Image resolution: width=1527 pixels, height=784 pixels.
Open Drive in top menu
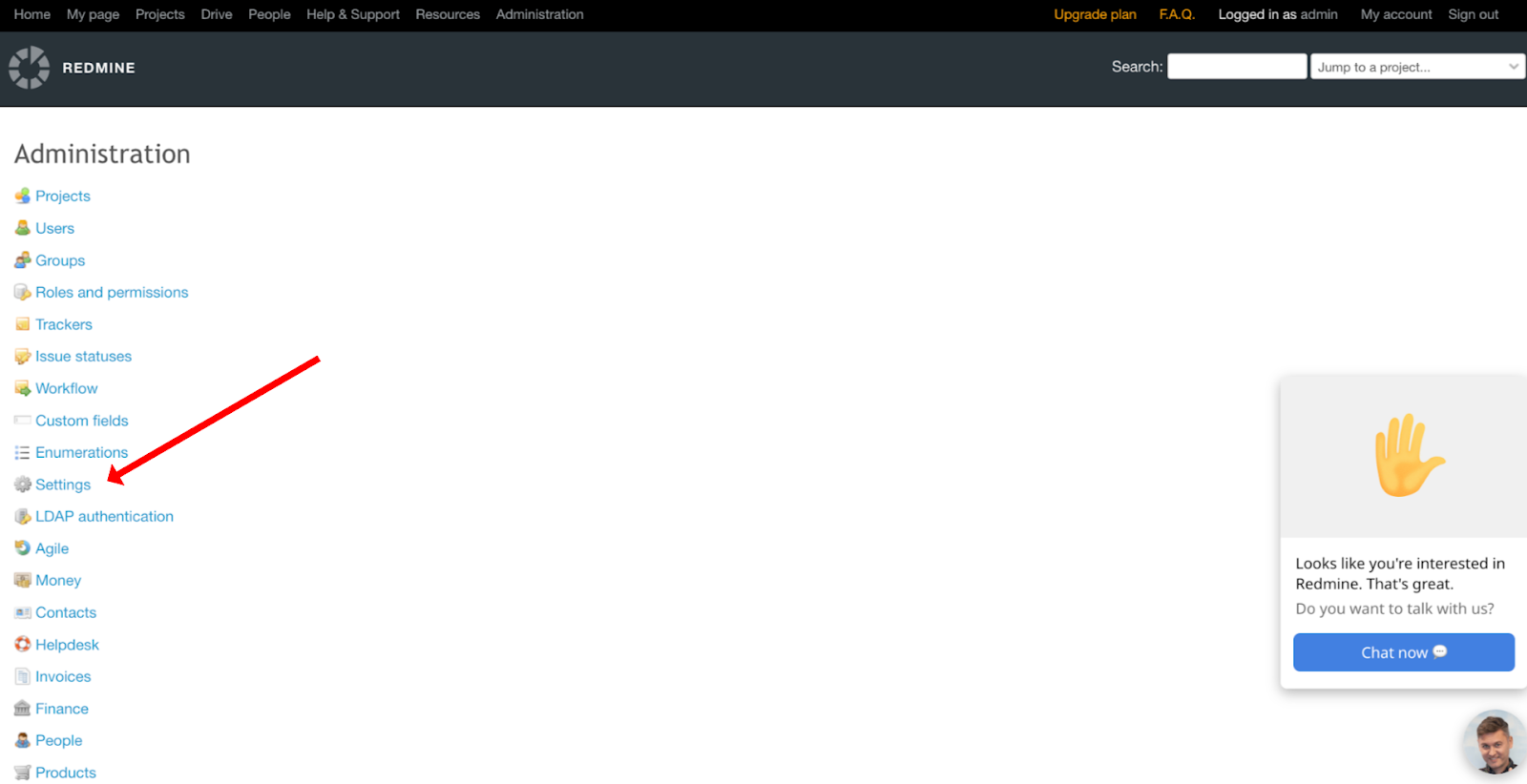click(217, 14)
